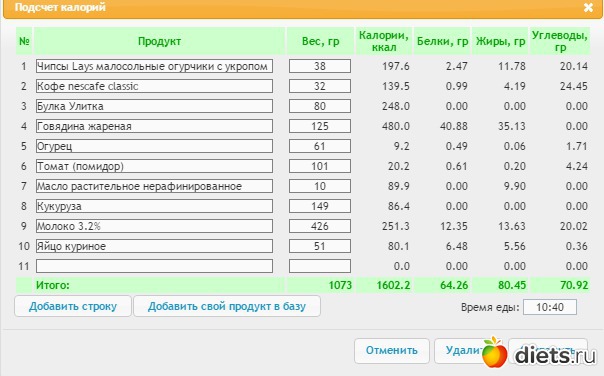Click Добавить свой продукт в базу button

(227, 306)
